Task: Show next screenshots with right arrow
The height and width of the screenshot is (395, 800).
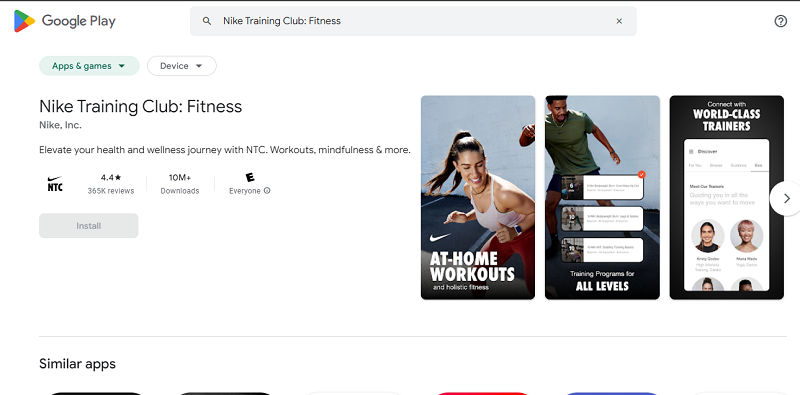Action: (x=786, y=199)
